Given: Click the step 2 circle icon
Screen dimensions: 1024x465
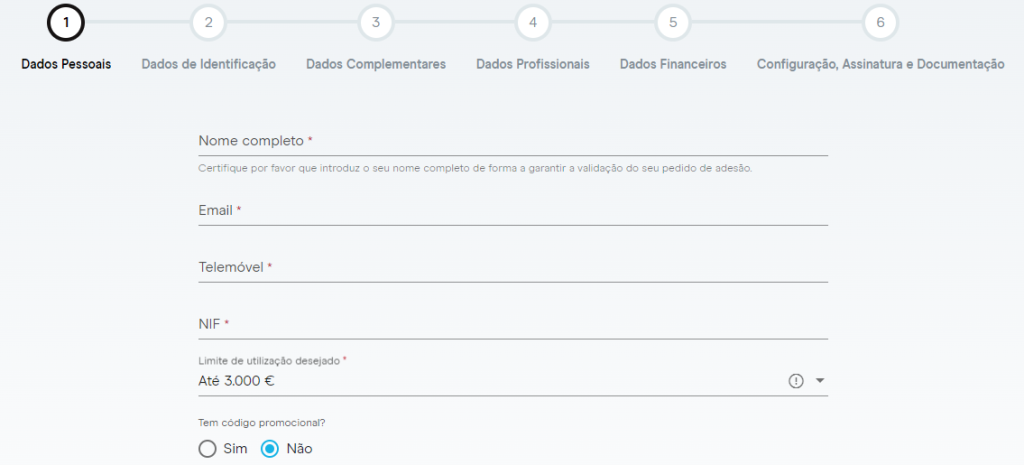Looking at the screenshot, I should click(208, 22).
